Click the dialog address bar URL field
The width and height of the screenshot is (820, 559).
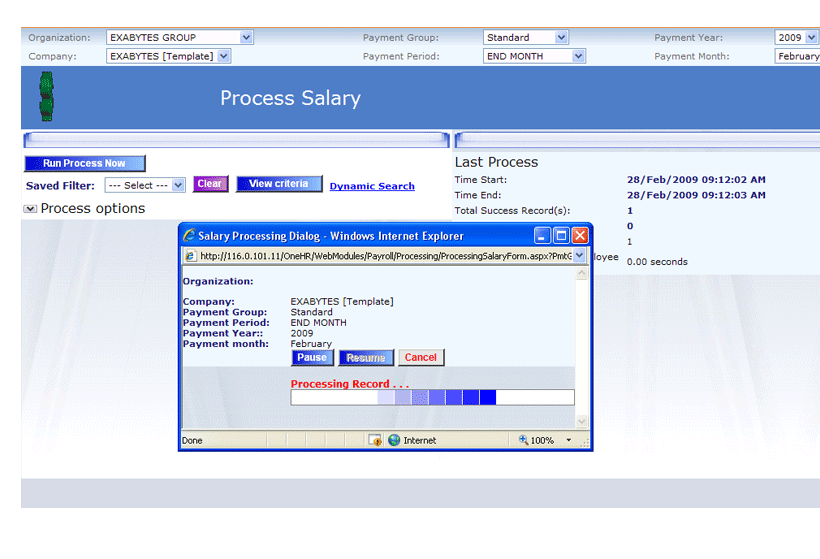click(385, 256)
